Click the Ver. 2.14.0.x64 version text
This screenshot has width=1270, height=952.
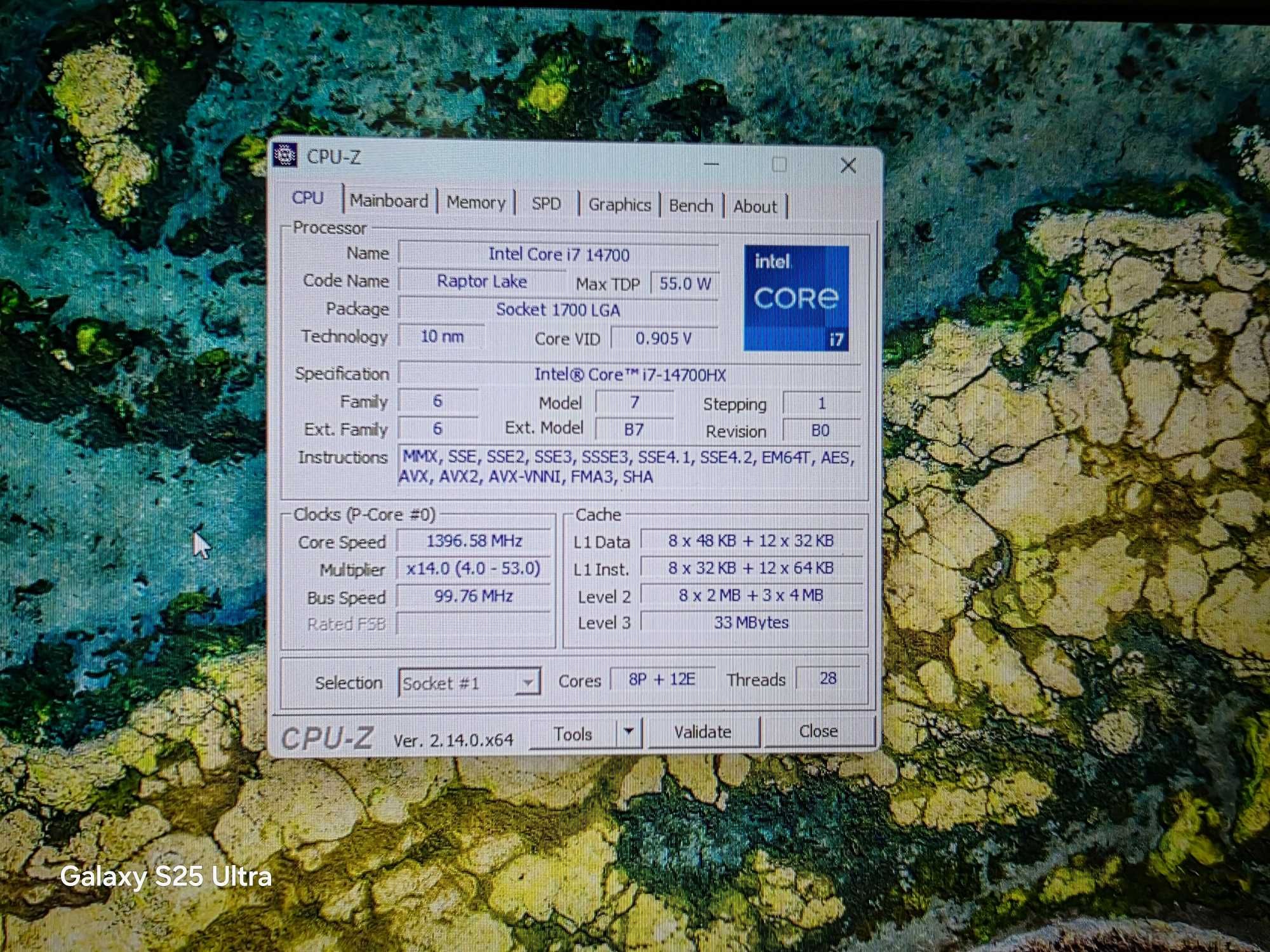[x=453, y=740]
